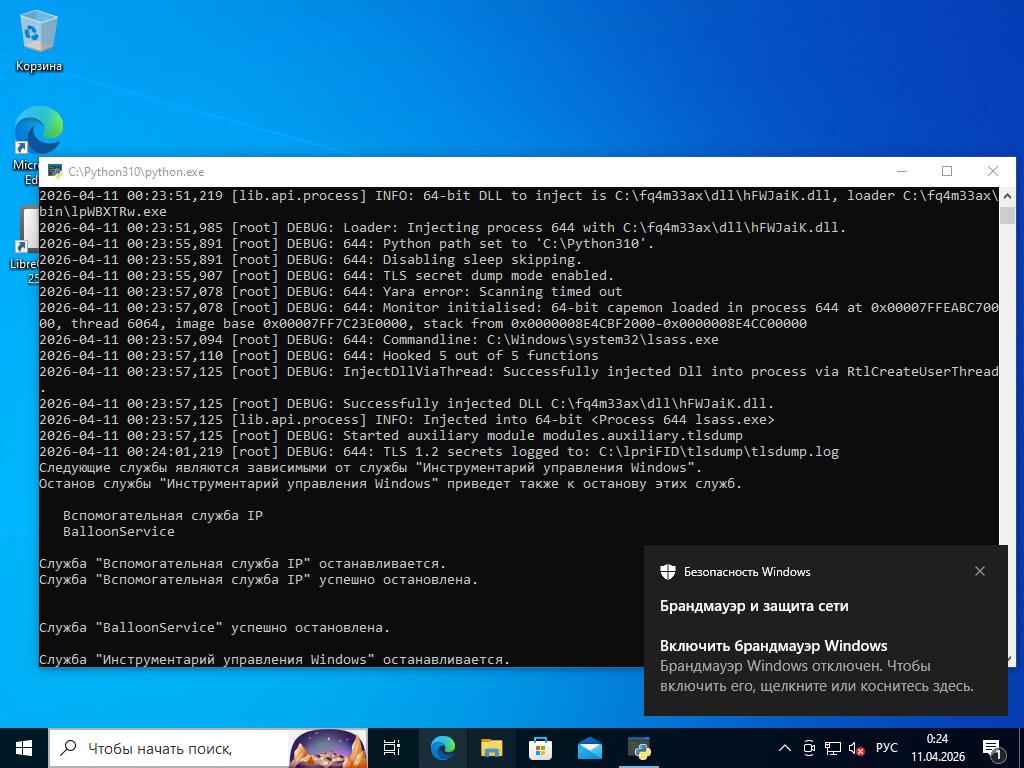This screenshot has width=1024, height=768.
Task: Show hidden system tray icons
Action: point(785,748)
